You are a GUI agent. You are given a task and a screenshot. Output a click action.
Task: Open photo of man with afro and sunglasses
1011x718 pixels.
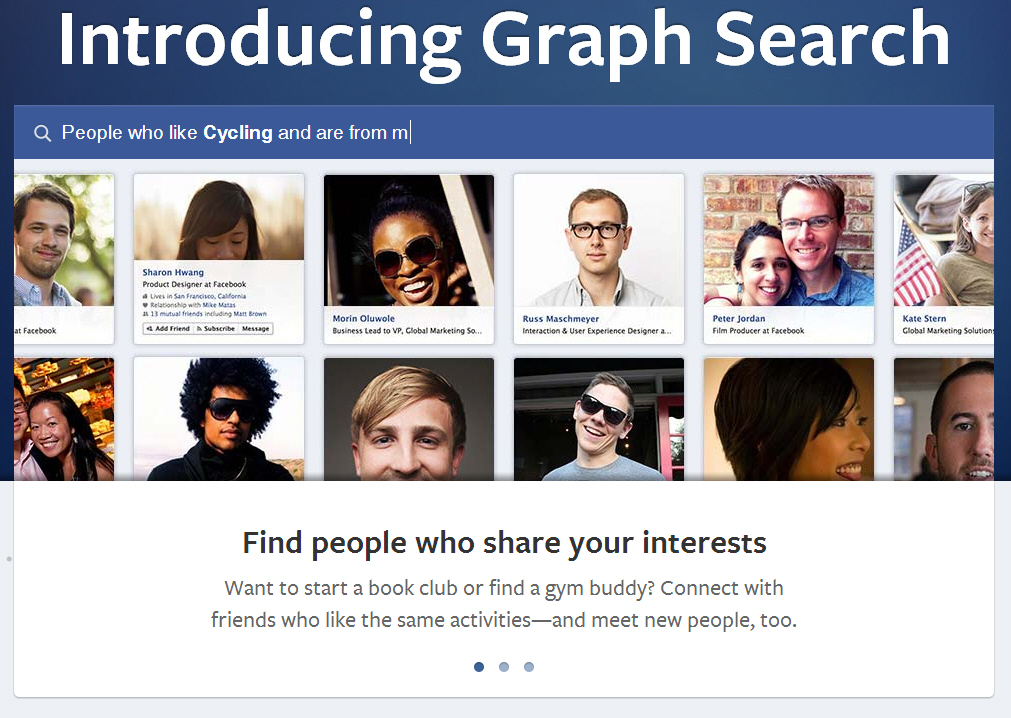click(x=219, y=420)
